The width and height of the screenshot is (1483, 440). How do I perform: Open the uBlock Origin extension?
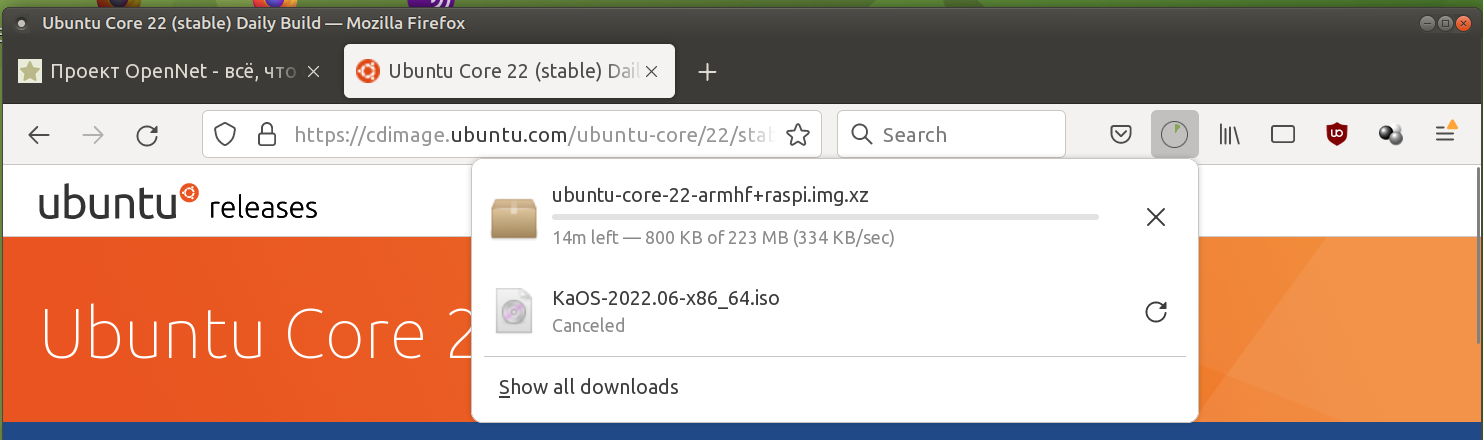pos(1337,135)
